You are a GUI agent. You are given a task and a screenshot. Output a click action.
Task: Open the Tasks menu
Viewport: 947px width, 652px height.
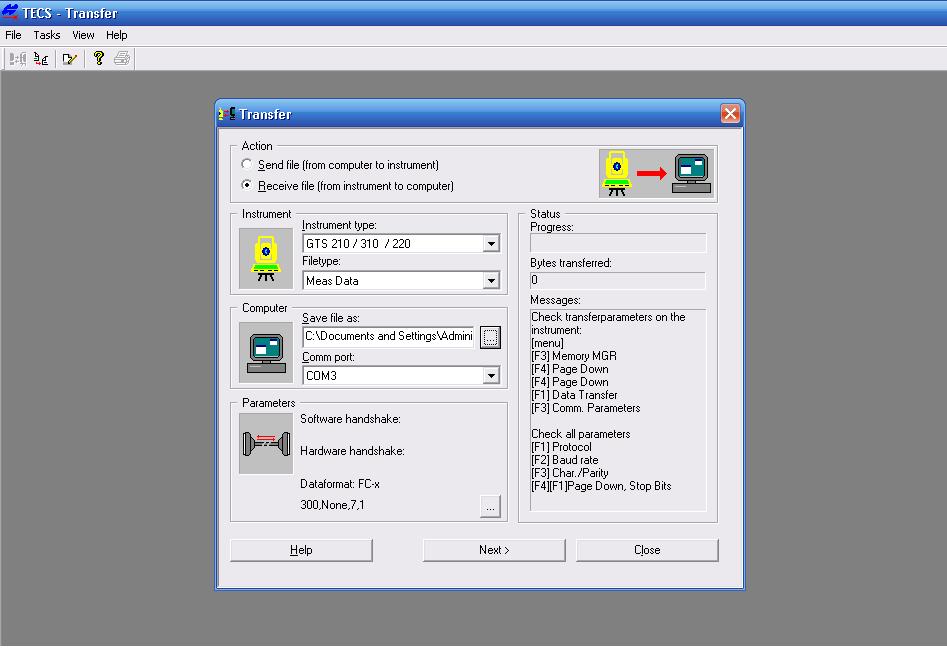pos(47,35)
